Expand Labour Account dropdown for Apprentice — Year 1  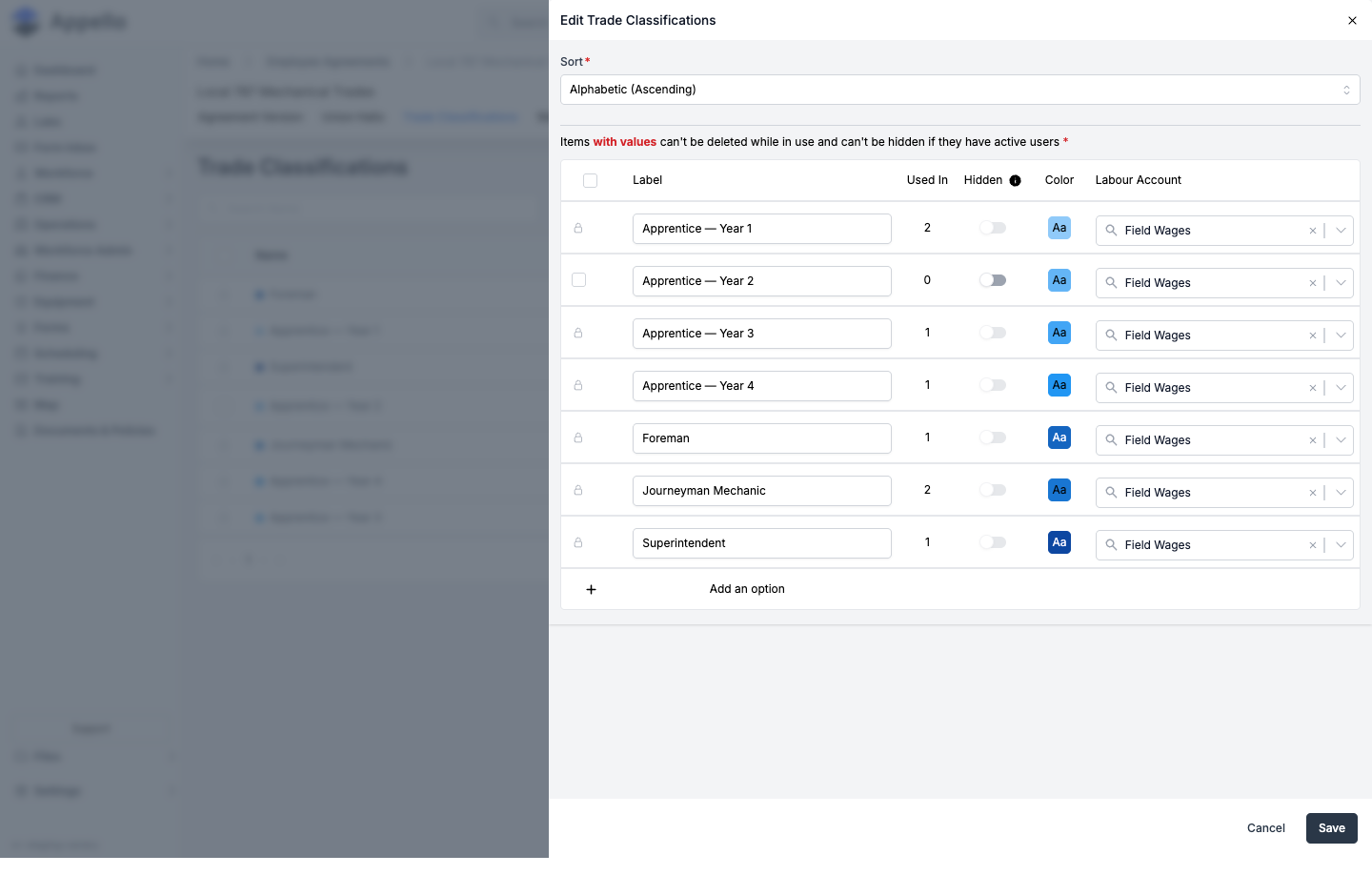pyautogui.click(x=1341, y=231)
